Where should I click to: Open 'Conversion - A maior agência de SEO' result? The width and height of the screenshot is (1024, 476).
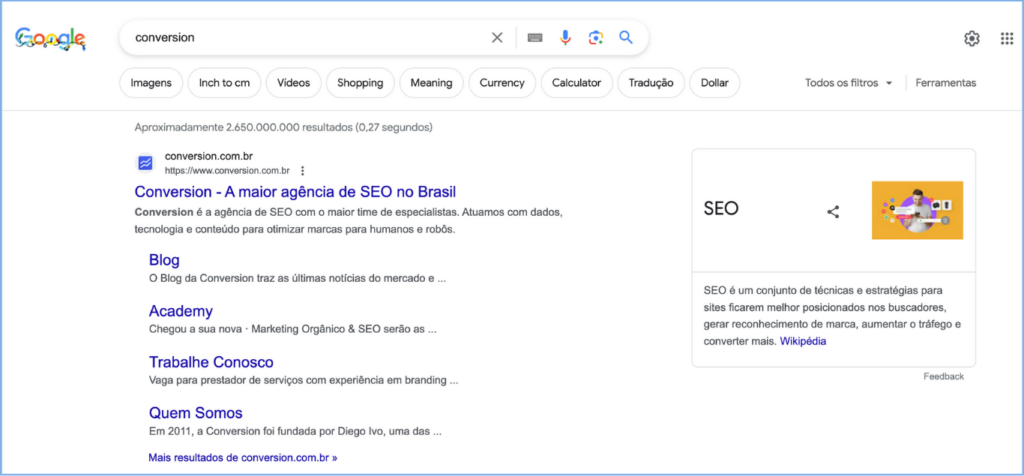[x=295, y=192]
